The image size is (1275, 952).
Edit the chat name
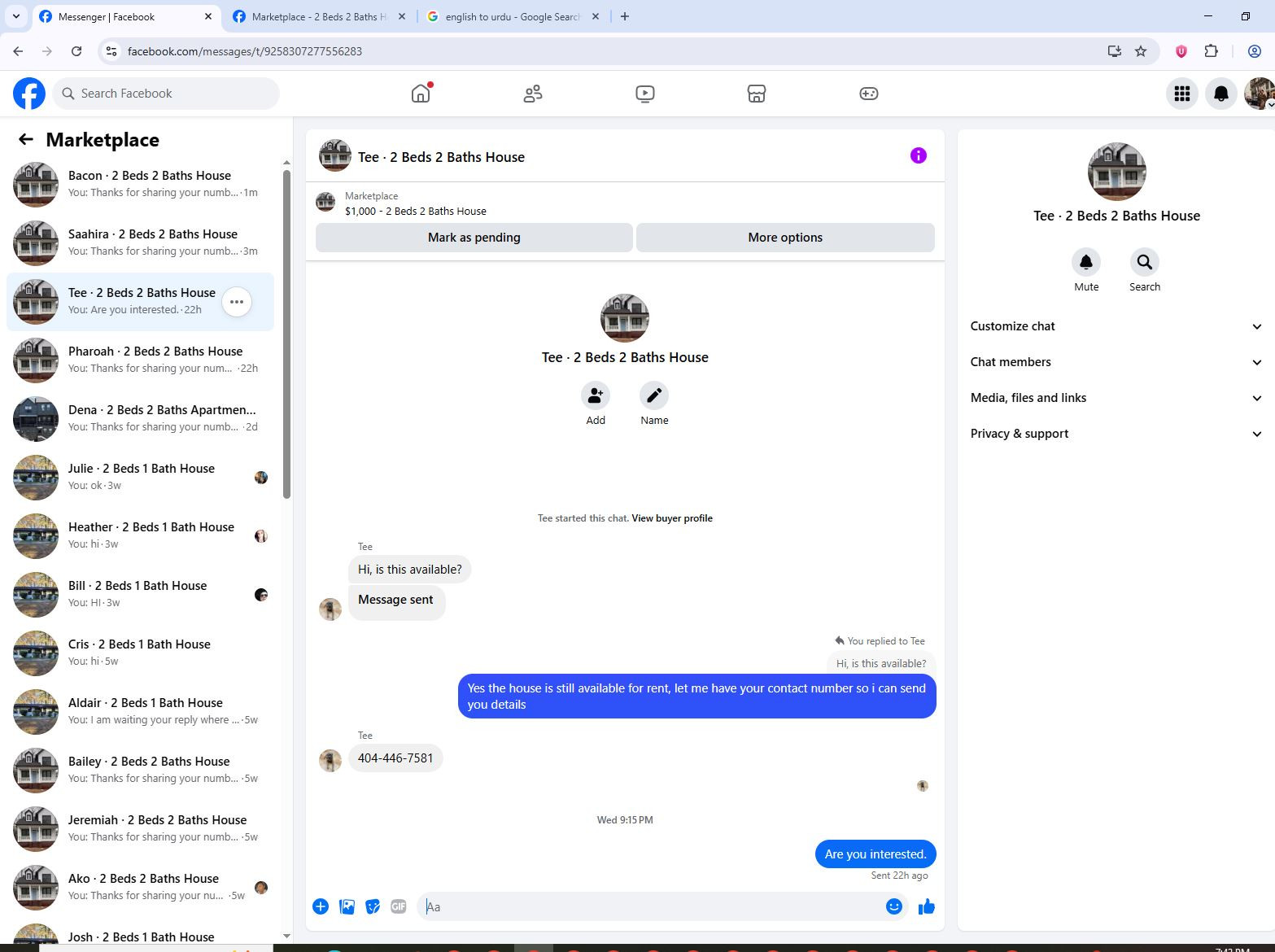tap(654, 395)
